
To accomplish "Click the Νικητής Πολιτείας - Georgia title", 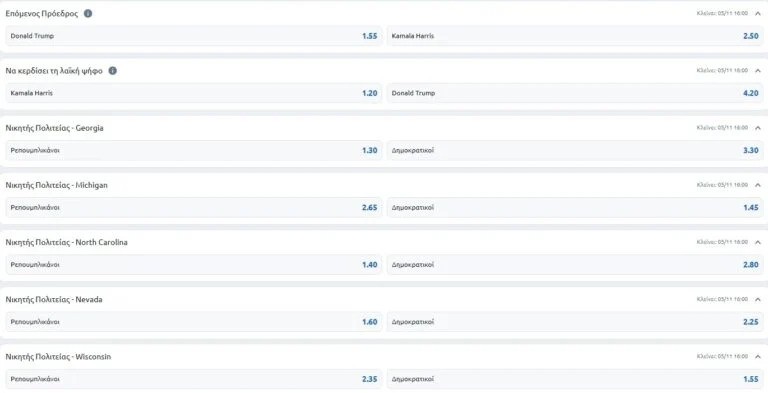I will point(54,128).
